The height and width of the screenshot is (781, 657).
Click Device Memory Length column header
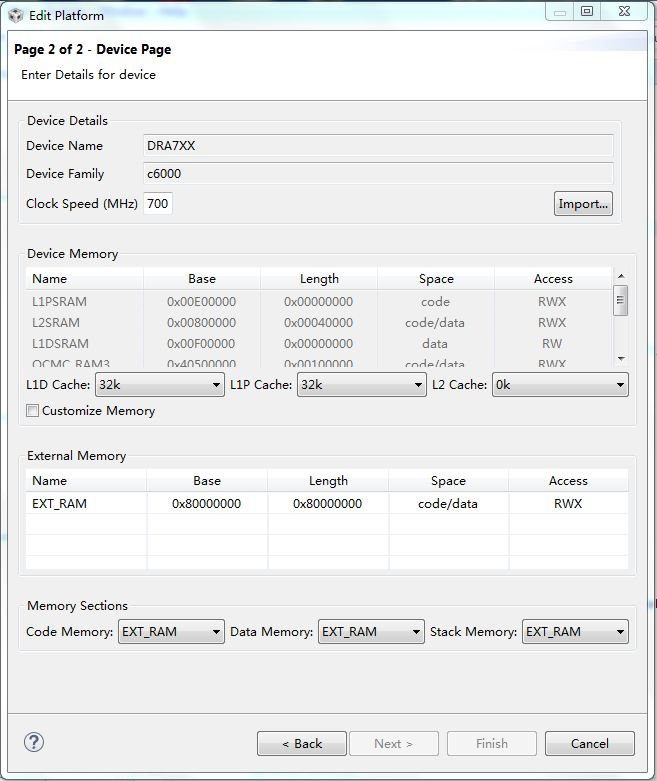coord(319,278)
